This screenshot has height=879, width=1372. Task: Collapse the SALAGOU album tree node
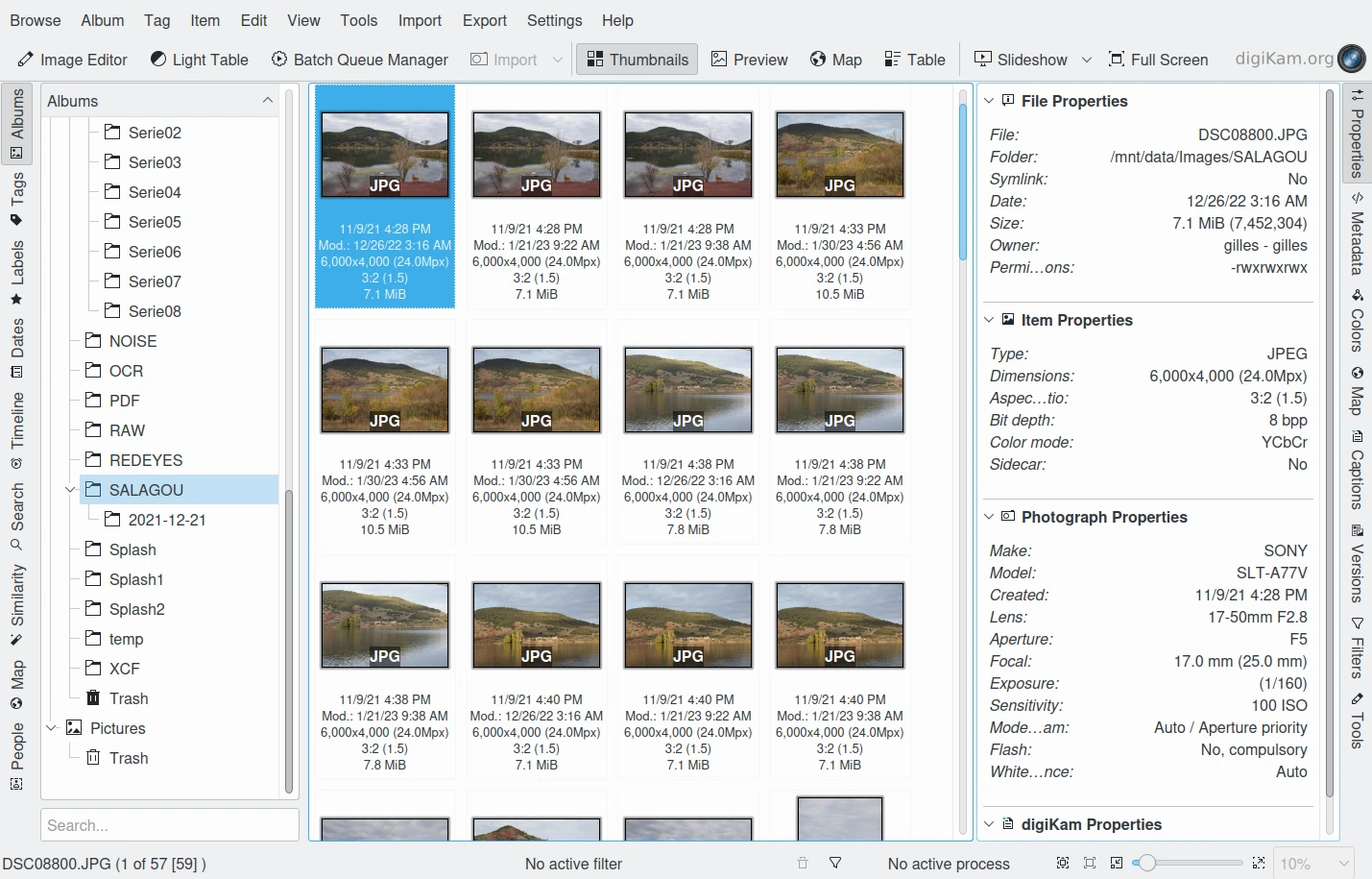point(70,490)
